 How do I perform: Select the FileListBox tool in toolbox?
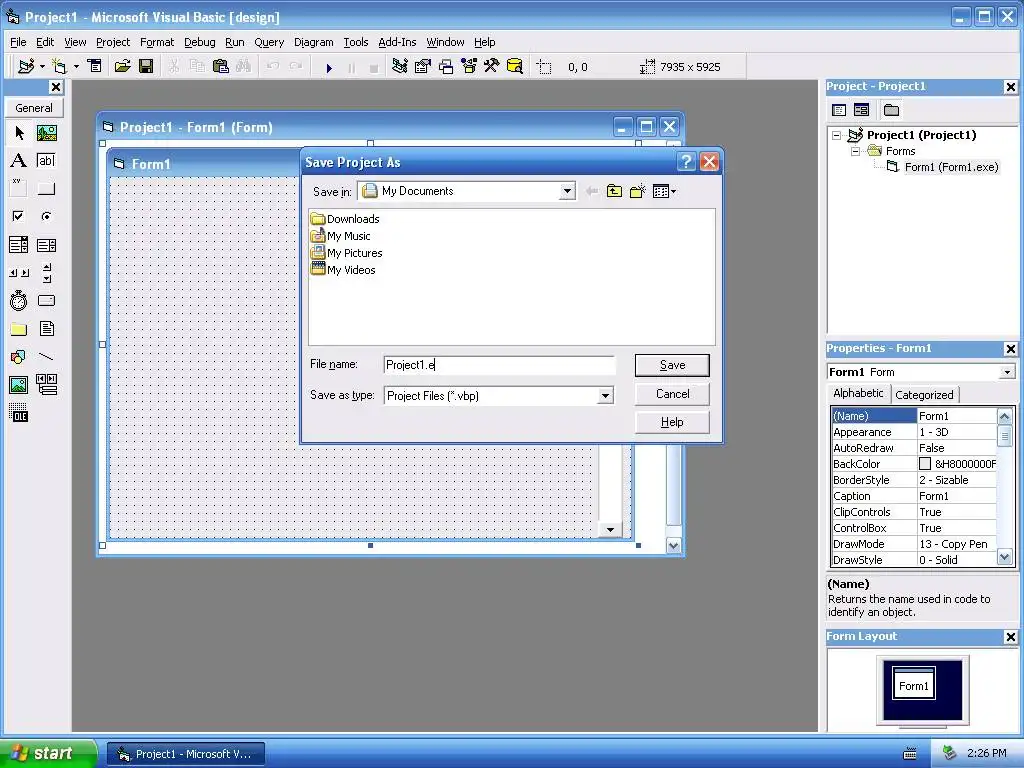pos(46,328)
